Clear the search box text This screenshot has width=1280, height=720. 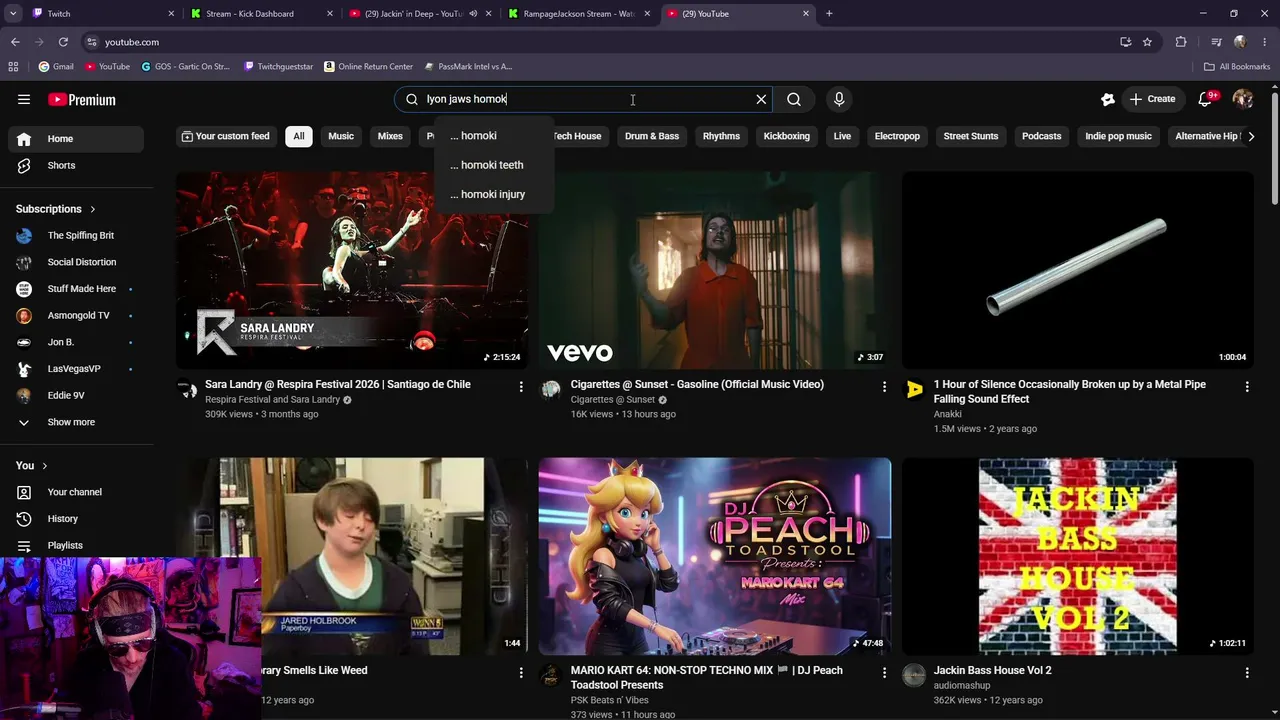click(x=761, y=99)
